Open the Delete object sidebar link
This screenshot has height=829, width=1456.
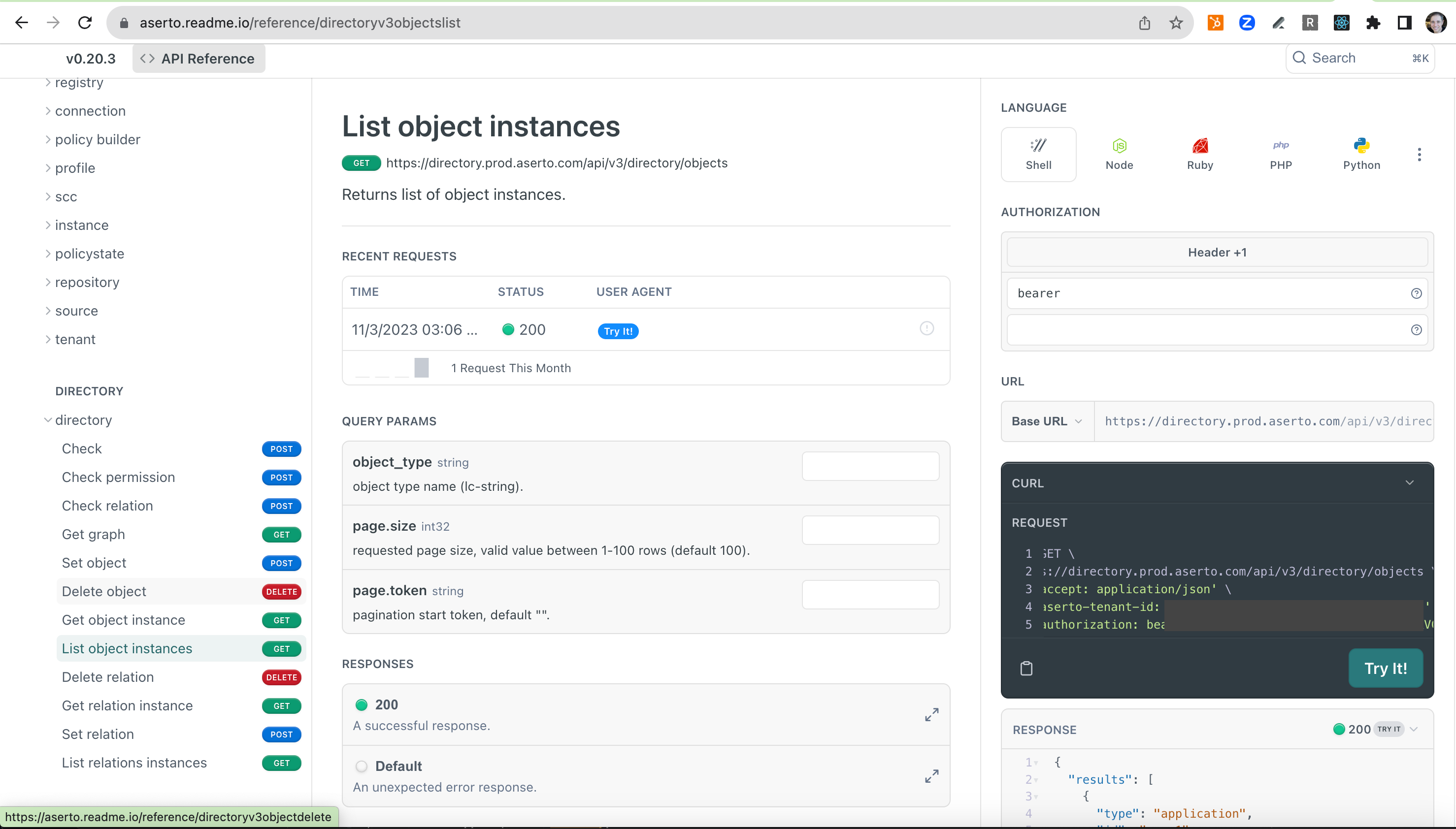[104, 592]
